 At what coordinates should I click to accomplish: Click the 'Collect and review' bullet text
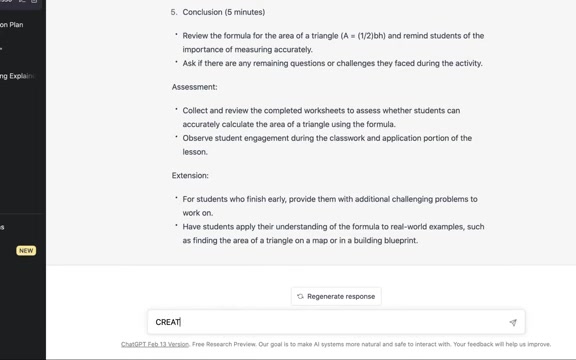321,118
